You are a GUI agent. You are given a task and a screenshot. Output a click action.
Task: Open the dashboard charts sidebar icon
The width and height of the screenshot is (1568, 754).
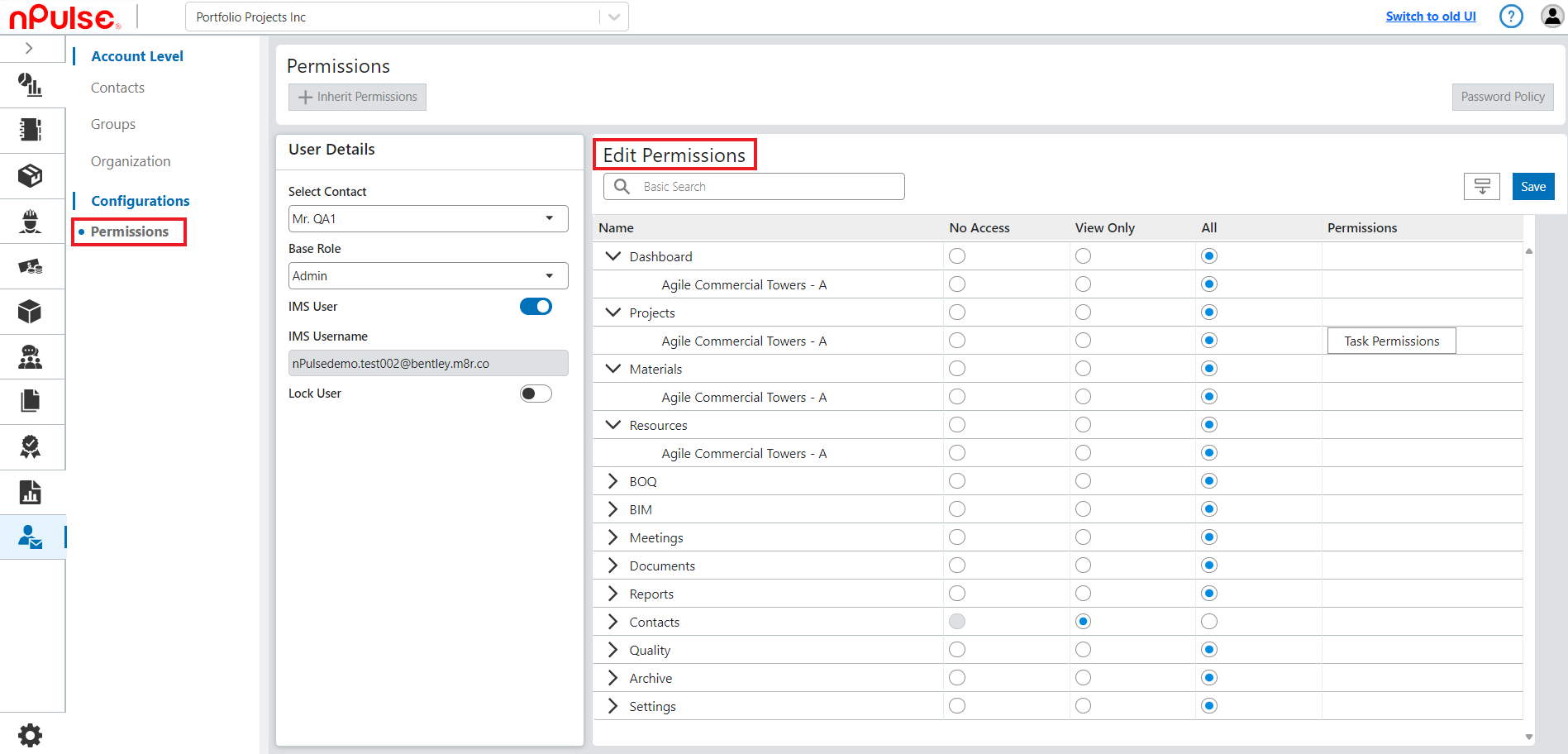(x=30, y=84)
